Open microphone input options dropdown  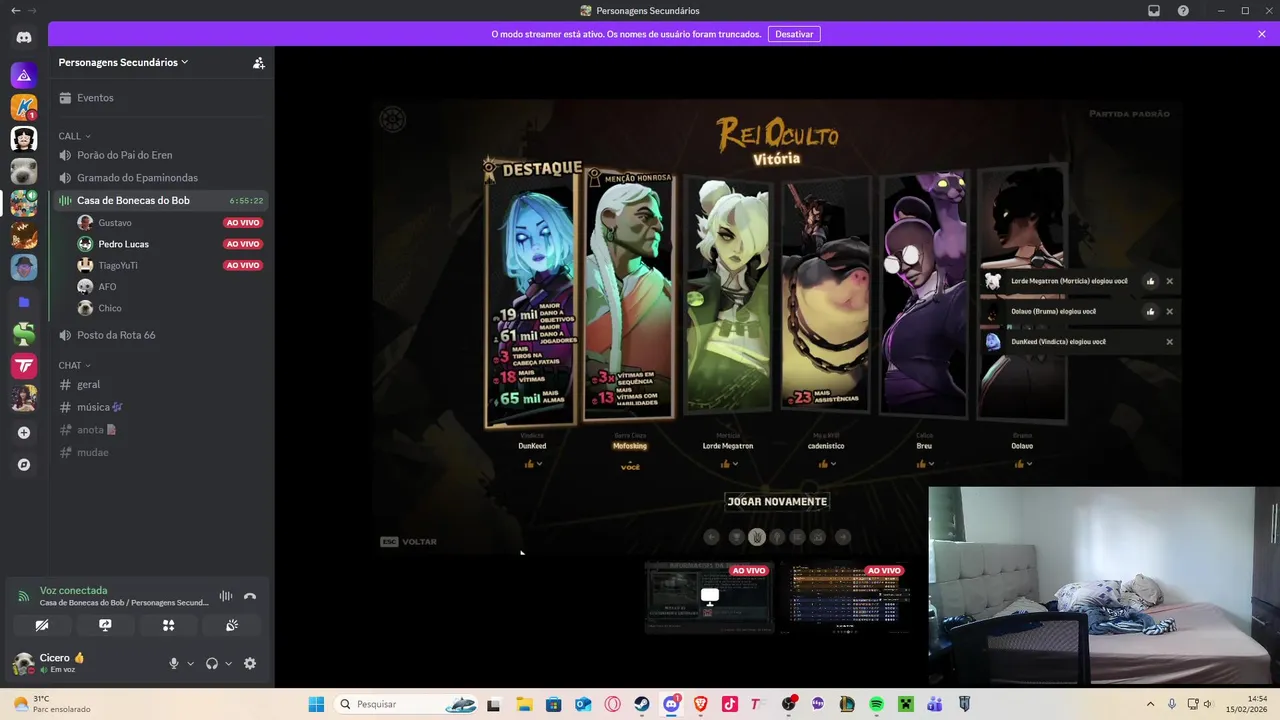tap(190, 663)
